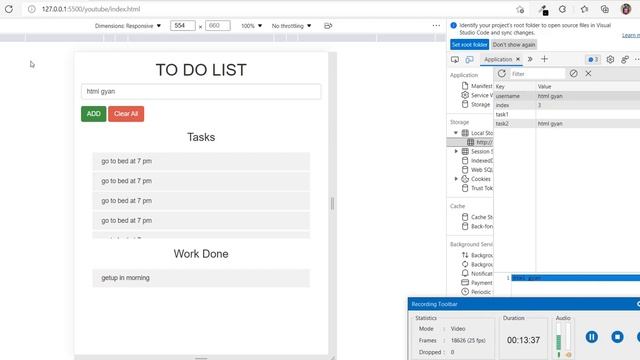Open Periodic background sync in the sidebar

point(476,292)
